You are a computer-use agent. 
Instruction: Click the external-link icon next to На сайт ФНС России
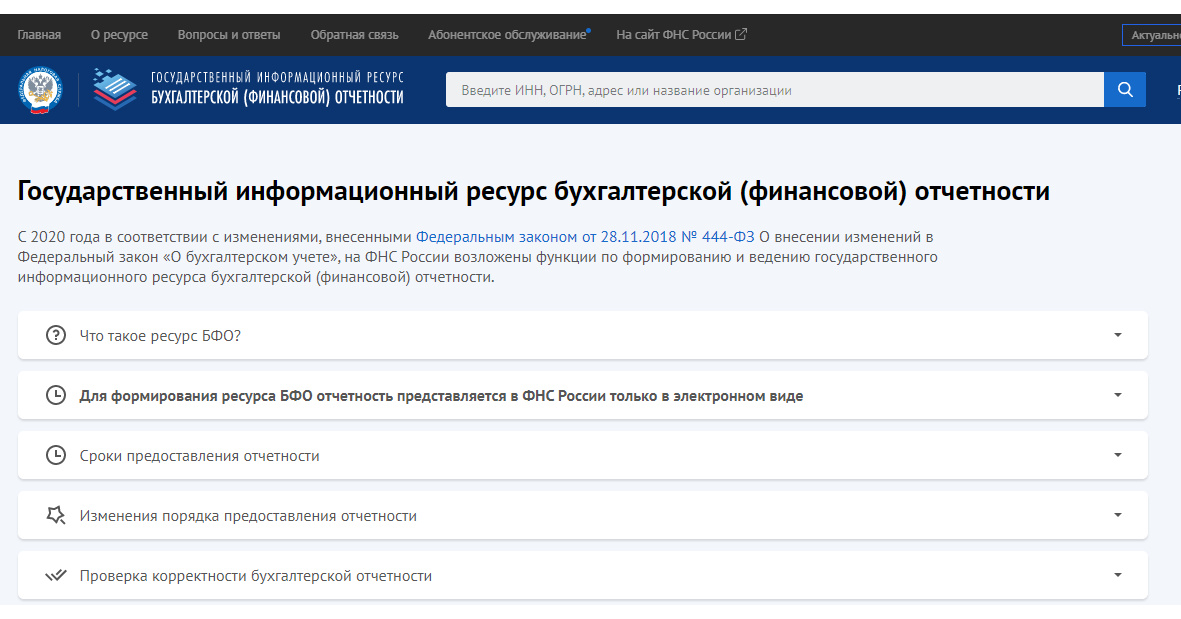coord(741,34)
